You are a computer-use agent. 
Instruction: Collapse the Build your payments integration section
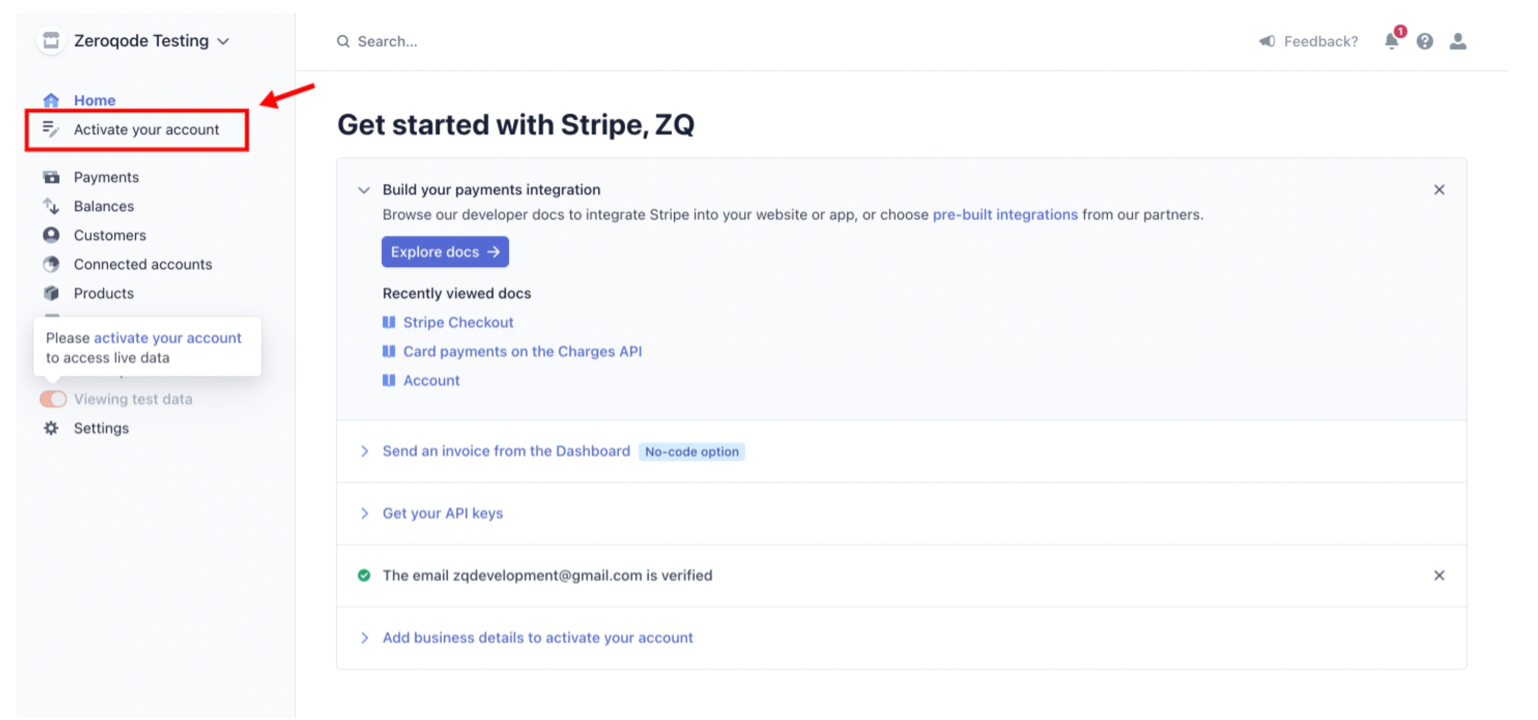(364, 189)
